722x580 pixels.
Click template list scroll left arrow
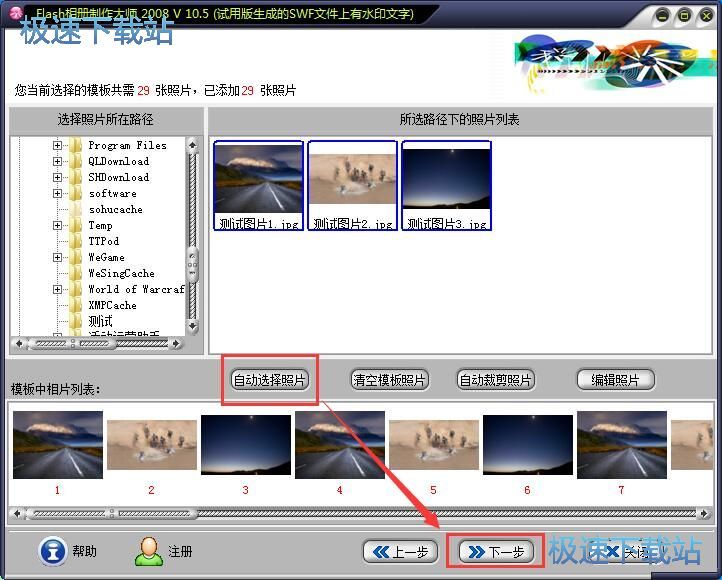(x=17, y=513)
